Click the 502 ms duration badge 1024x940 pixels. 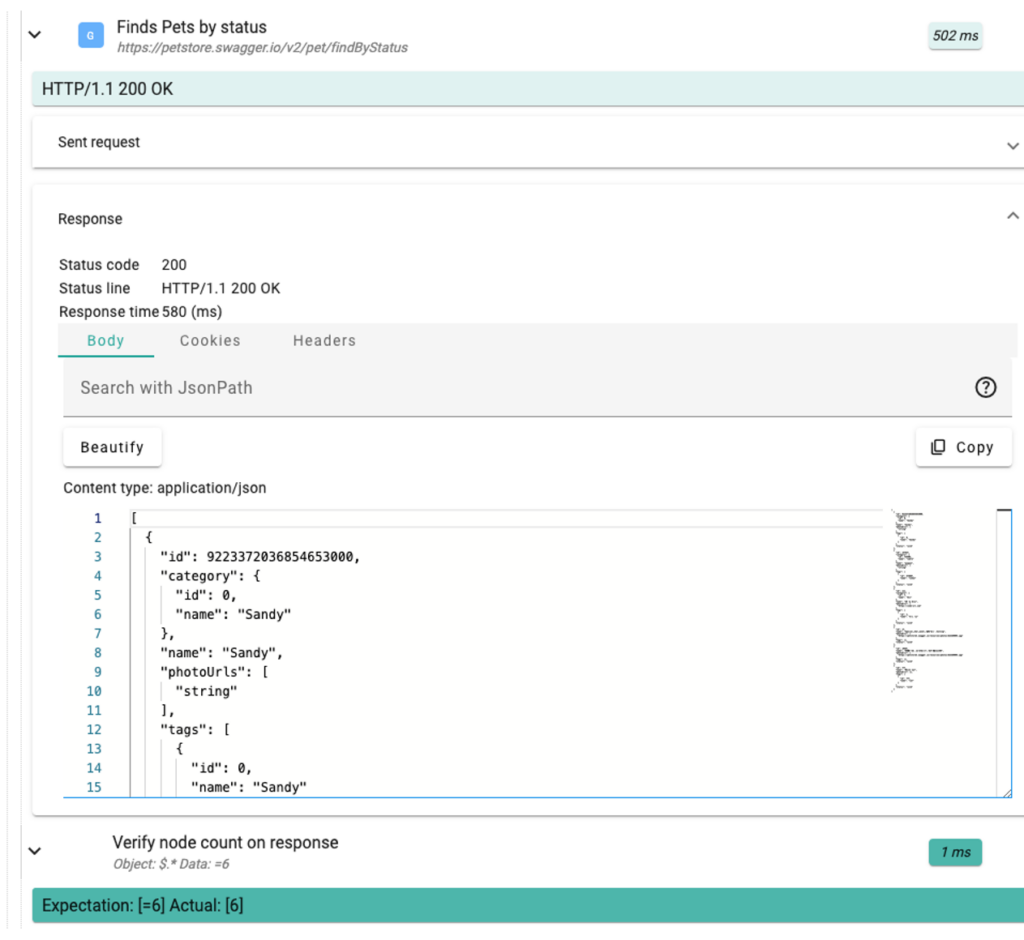click(955, 36)
